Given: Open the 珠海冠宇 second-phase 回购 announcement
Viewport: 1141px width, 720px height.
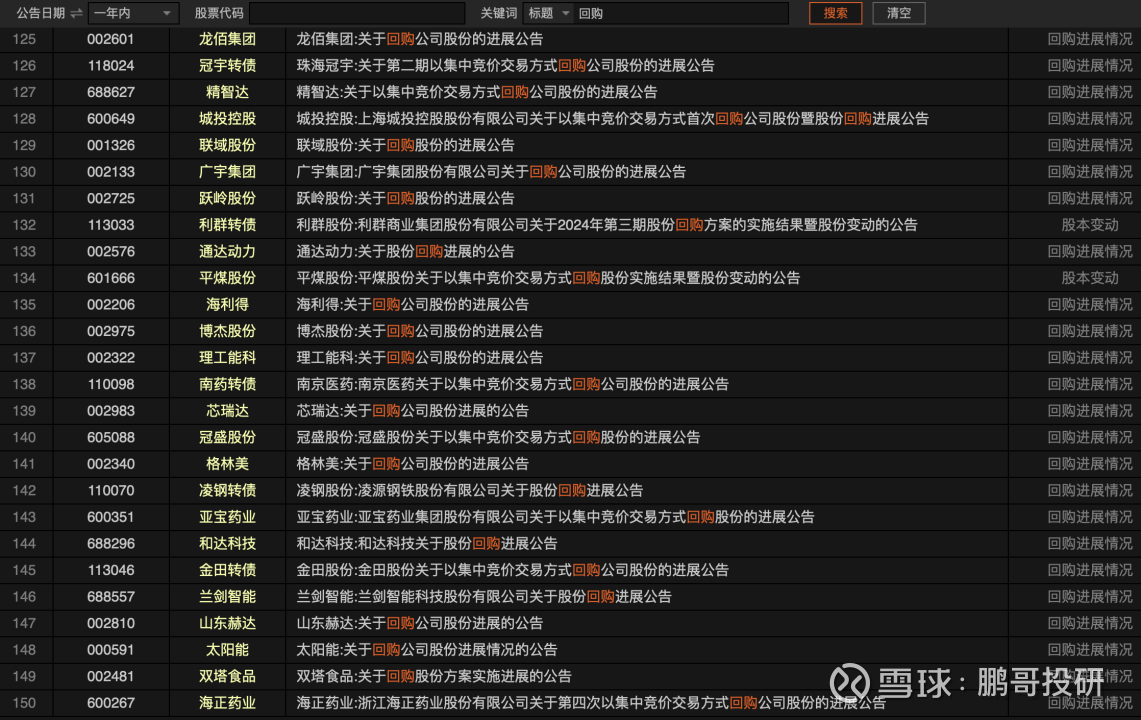Looking at the screenshot, I should [x=505, y=66].
